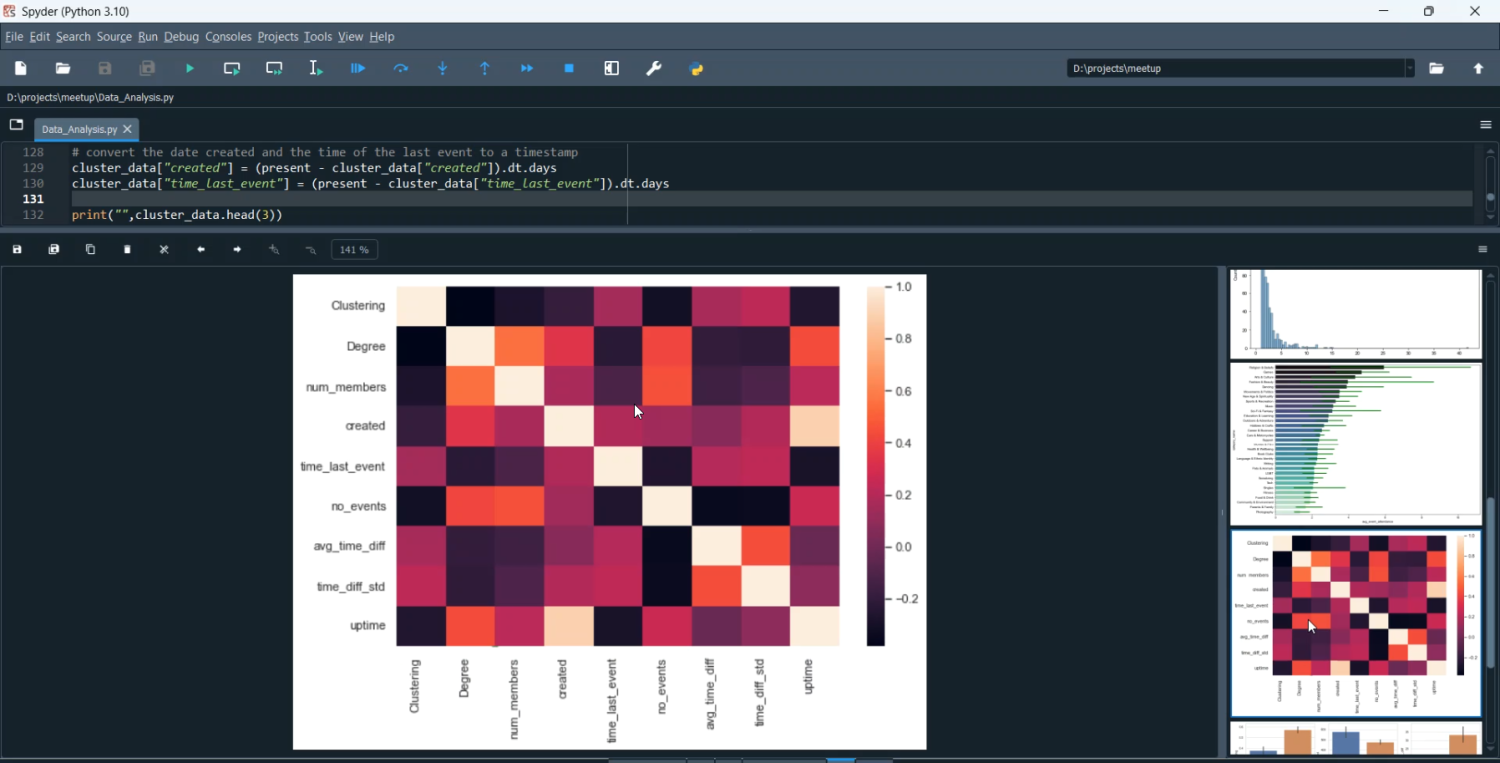The width and height of the screenshot is (1500, 763).
Task: Toggle maximize current pane
Action: tap(611, 68)
